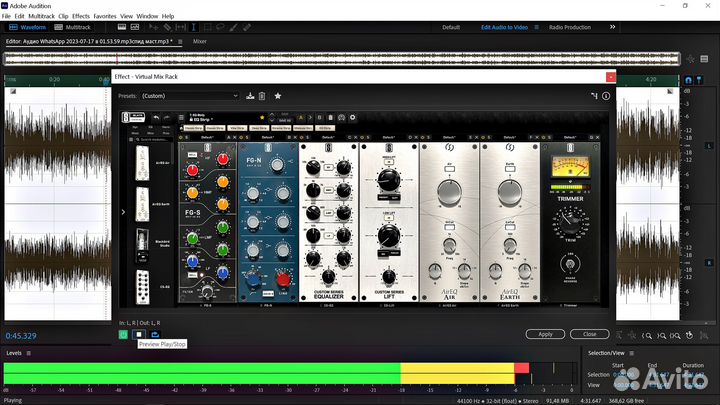The image size is (720, 405).
Task: Open the Window menu
Action: (147, 16)
